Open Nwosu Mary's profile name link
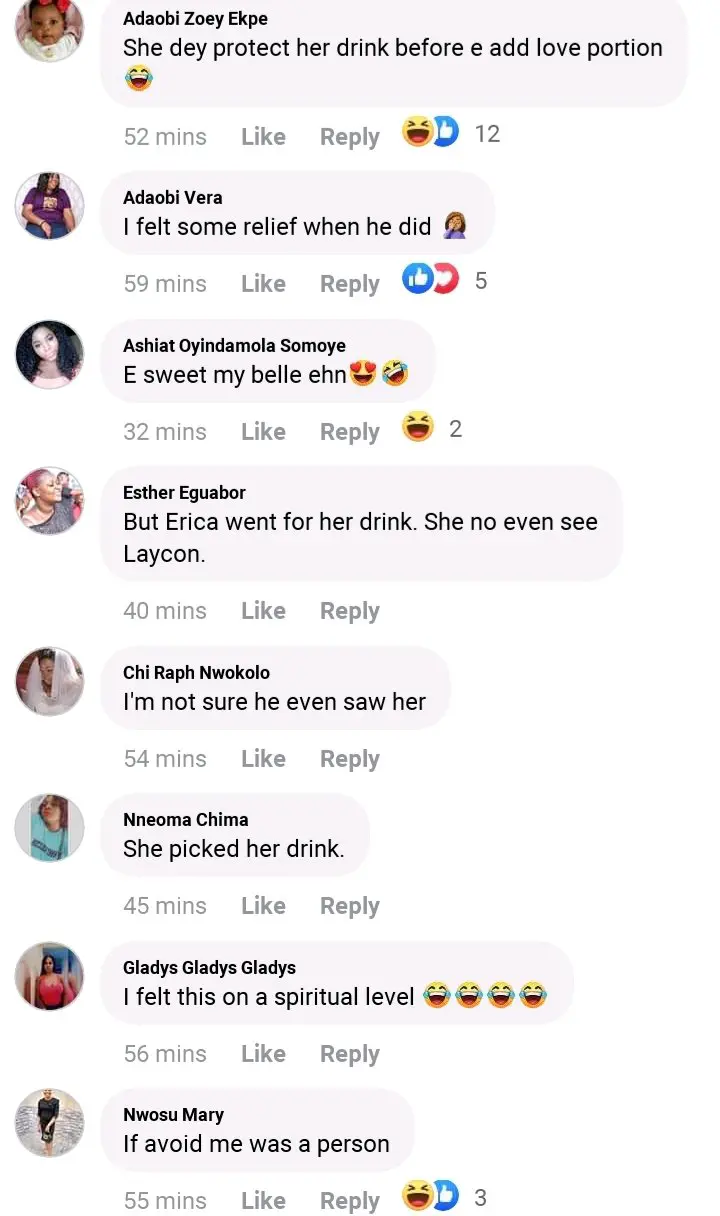The width and height of the screenshot is (720, 1216). [173, 1115]
